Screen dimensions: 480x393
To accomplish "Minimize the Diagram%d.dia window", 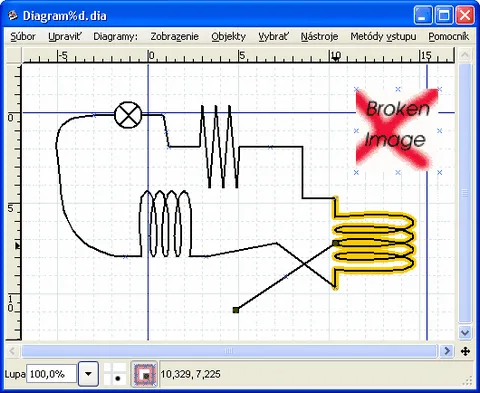I will (x=422, y=15).
